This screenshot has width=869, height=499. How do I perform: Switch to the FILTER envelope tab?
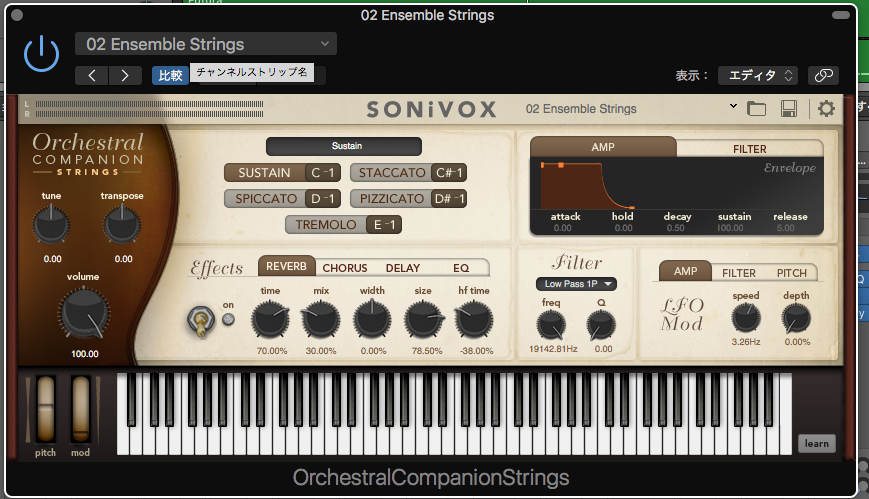click(x=749, y=149)
